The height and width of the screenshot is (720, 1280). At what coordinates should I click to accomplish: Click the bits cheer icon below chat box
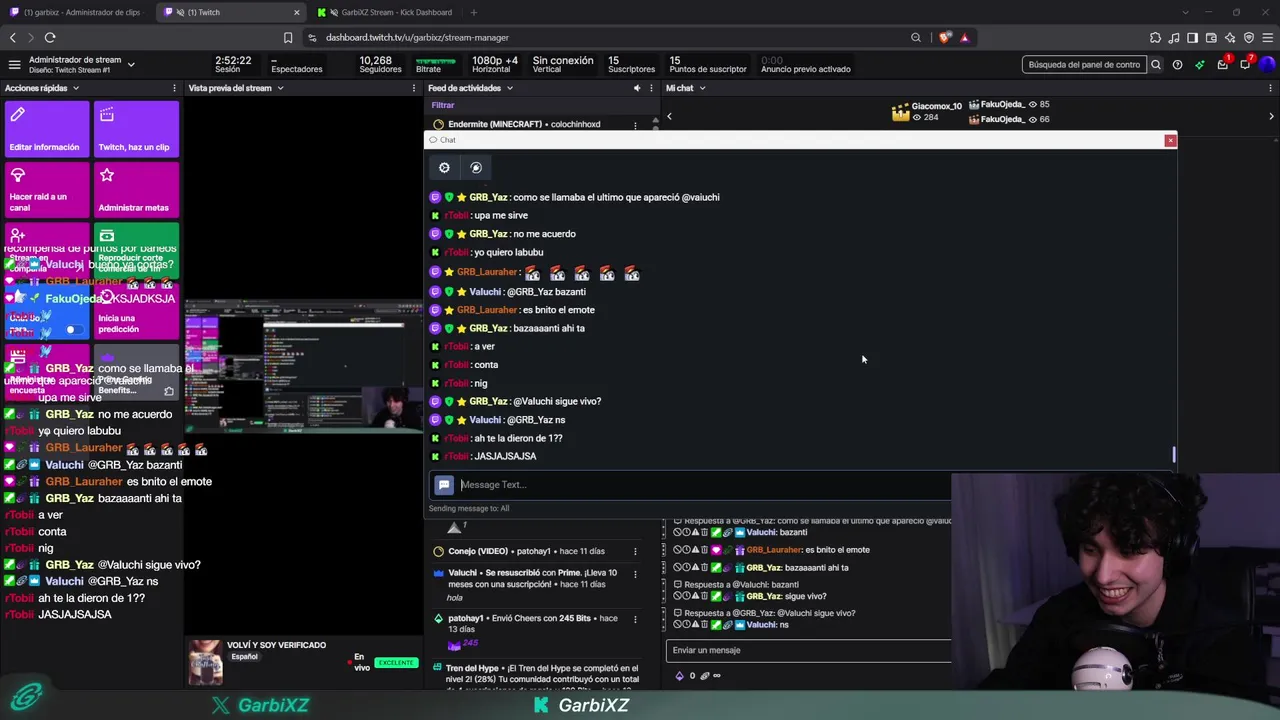click(680, 676)
